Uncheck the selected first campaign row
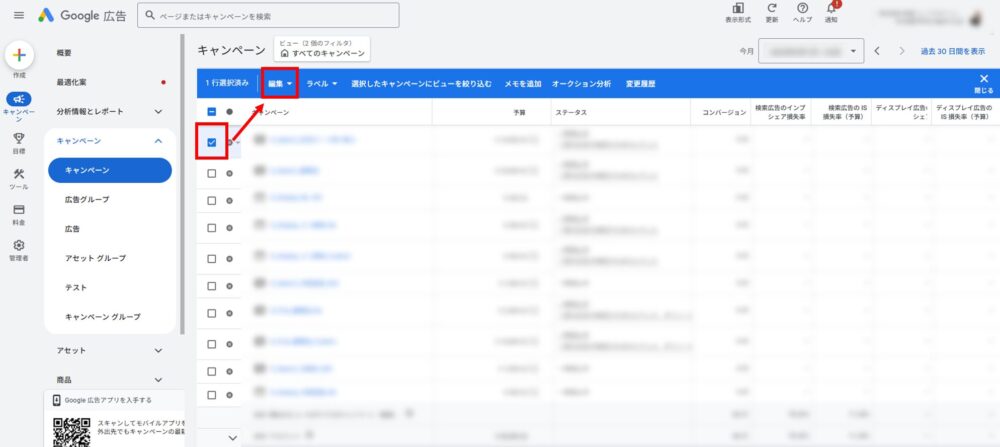 tap(211, 143)
